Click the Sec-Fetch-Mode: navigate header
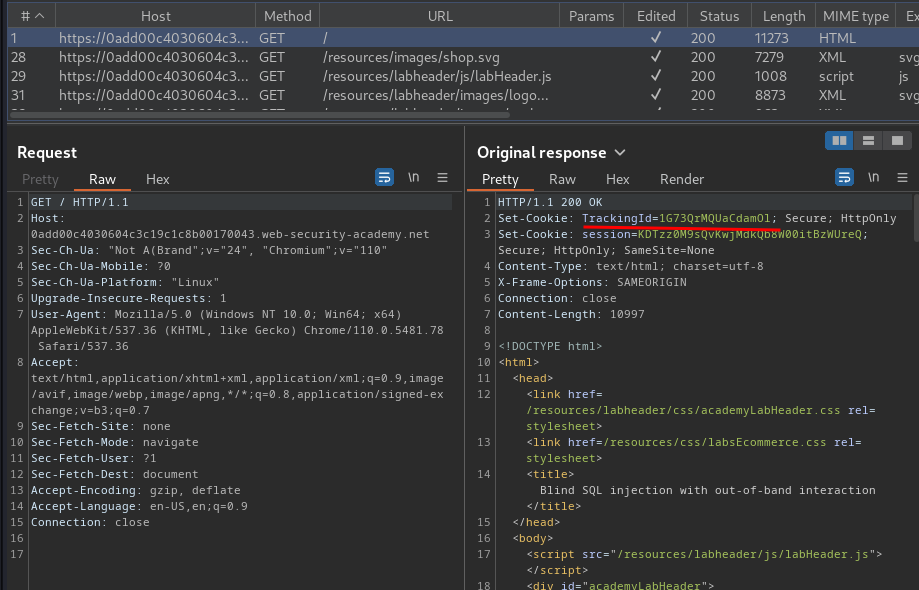The width and height of the screenshot is (919, 590). click(114, 442)
